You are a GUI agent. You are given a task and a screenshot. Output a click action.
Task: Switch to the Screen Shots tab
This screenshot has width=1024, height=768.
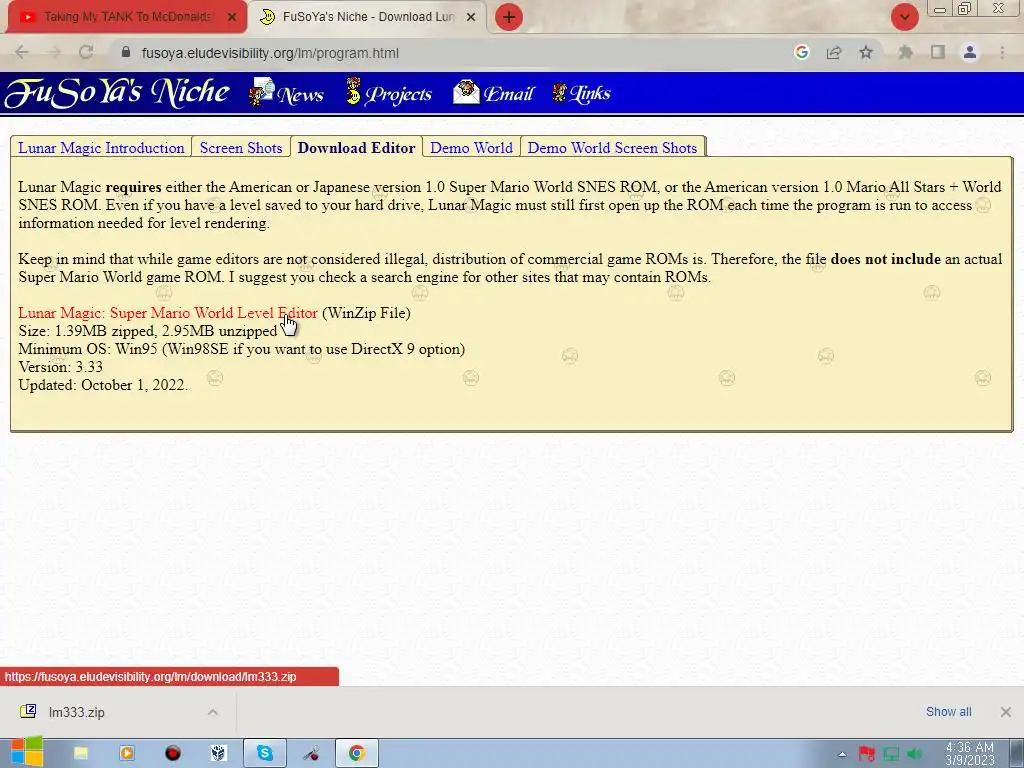pyautogui.click(x=241, y=148)
